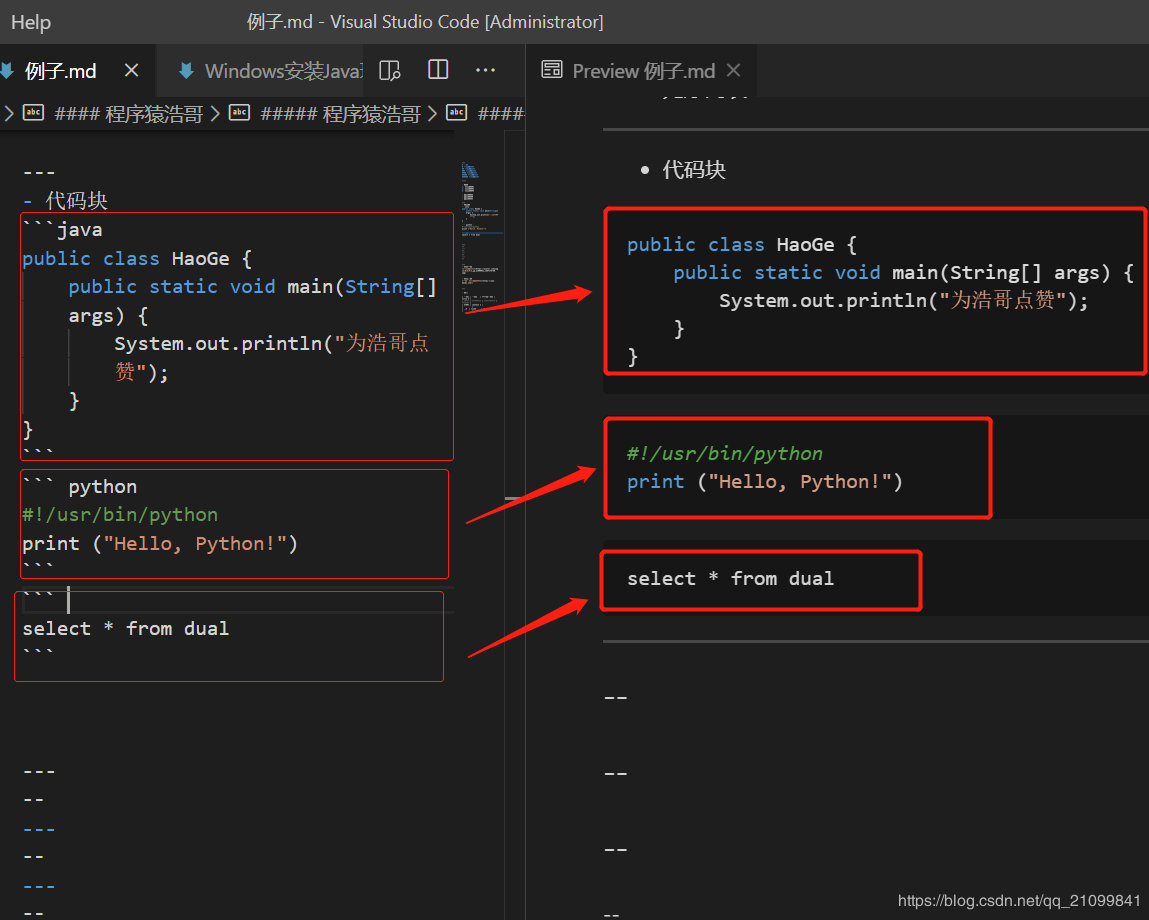Open the Help menu

pyautogui.click(x=30, y=22)
